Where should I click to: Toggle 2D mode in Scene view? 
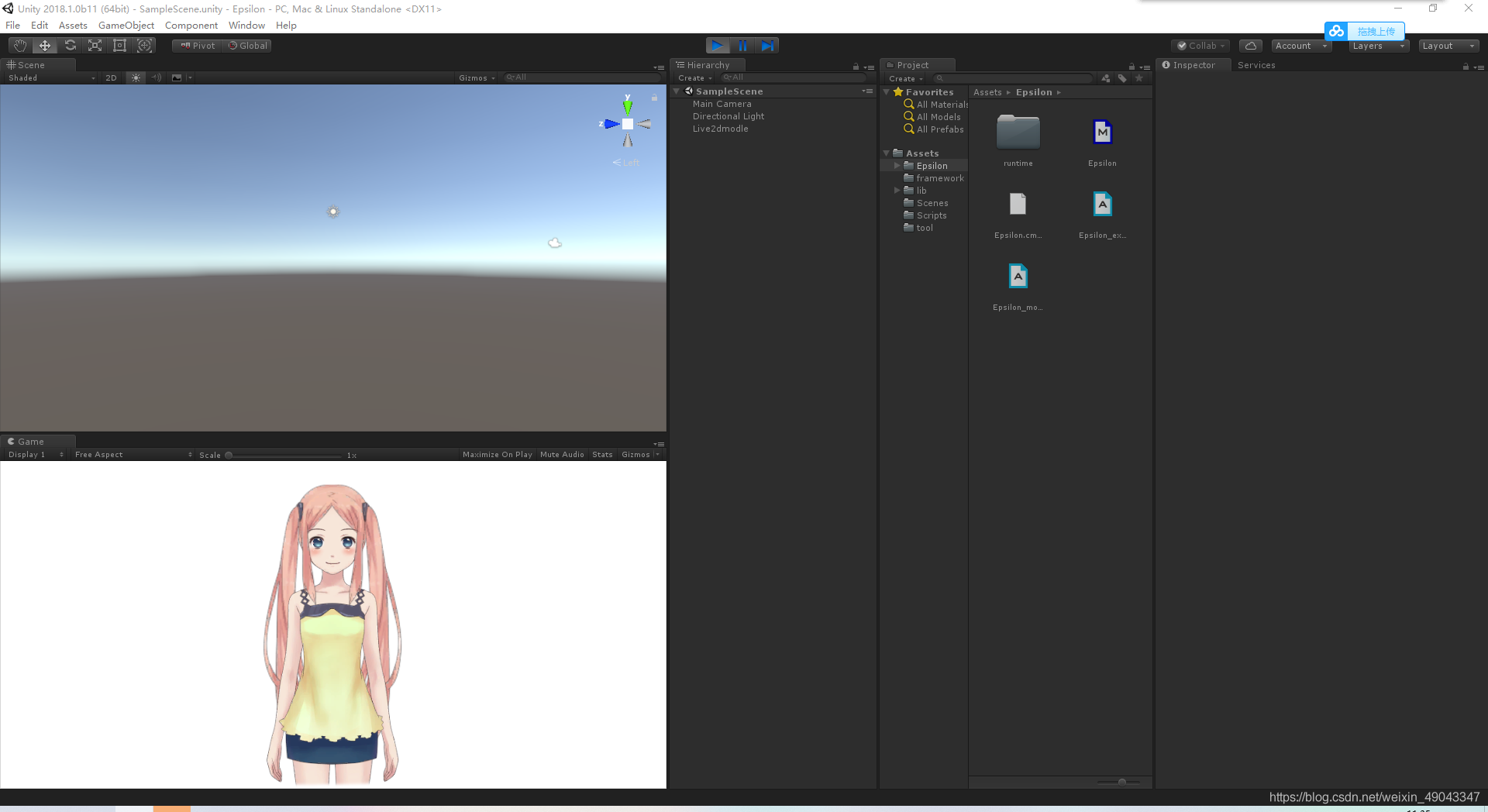pyautogui.click(x=111, y=78)
